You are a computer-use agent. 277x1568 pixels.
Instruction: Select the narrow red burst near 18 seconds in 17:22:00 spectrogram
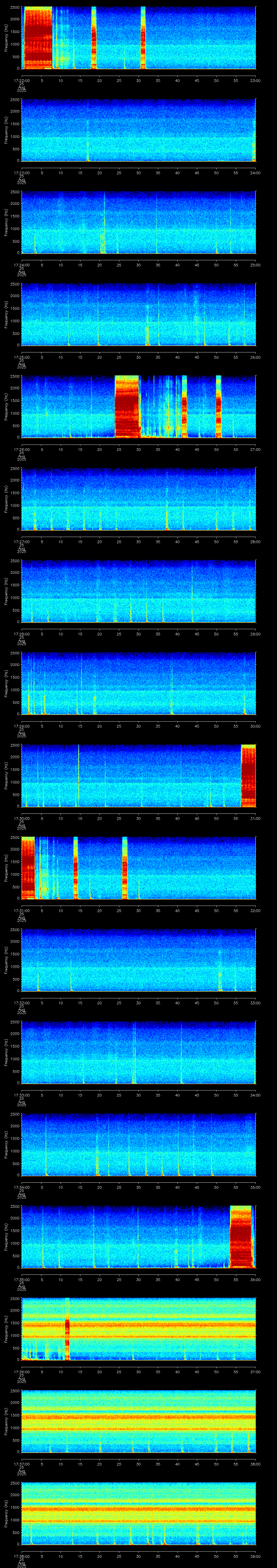click(94, 38)
